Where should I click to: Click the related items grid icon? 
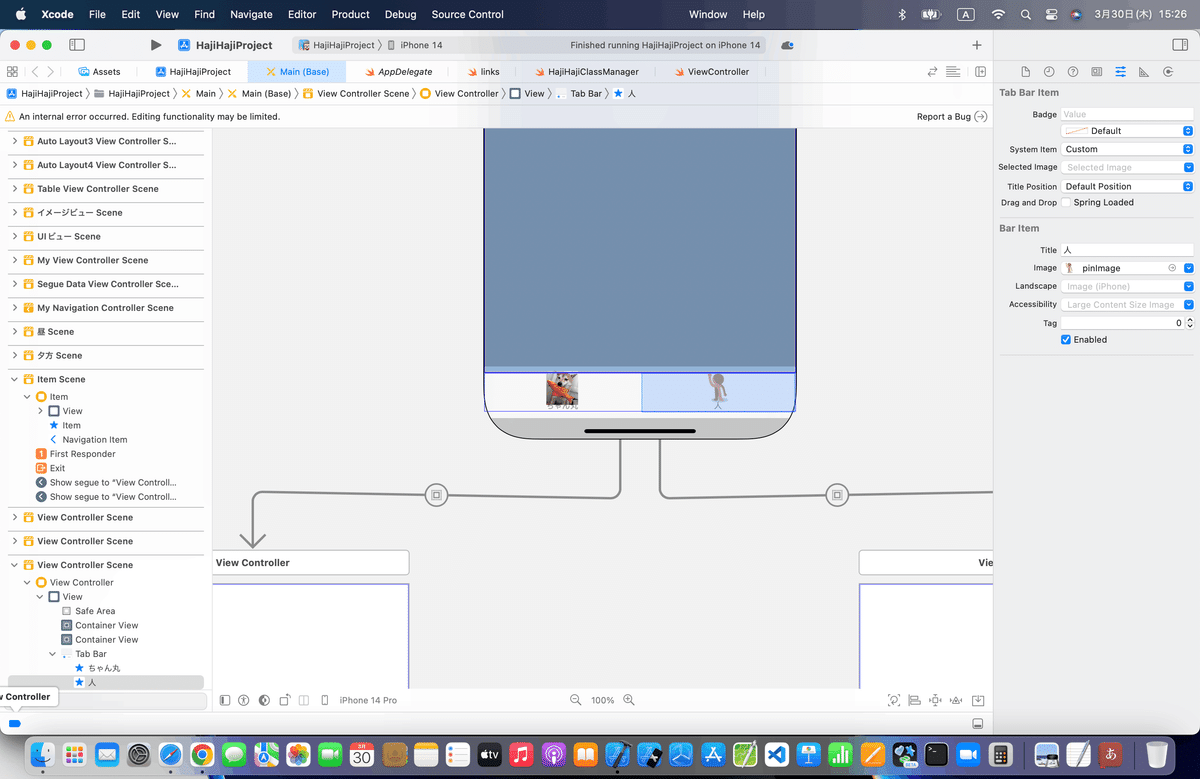click(12, 72)
